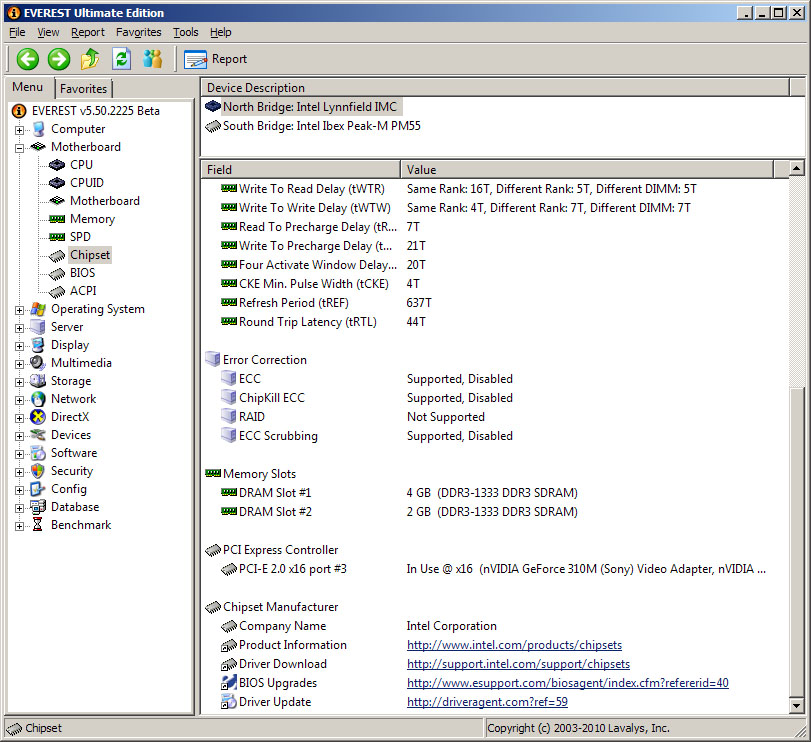Expand the Computer tree node

point(19,130)
